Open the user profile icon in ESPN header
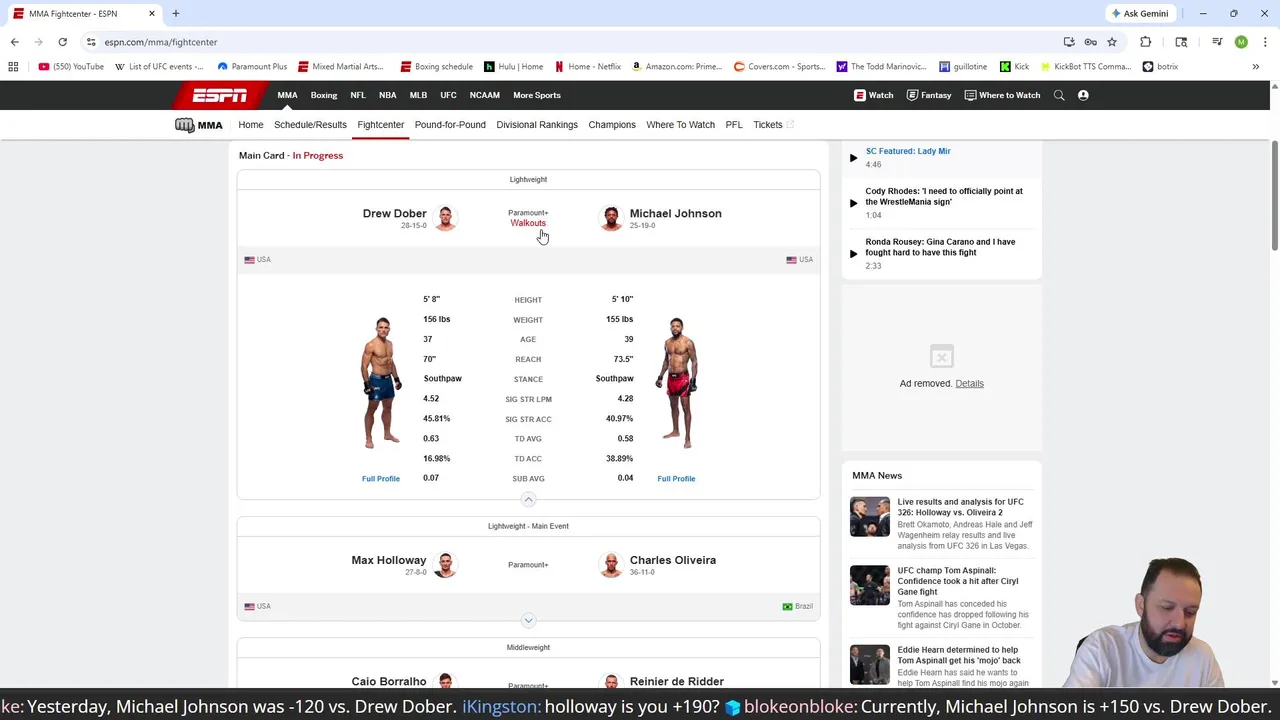This screenshot has height=720, width=1280. tap(1083, 95)
